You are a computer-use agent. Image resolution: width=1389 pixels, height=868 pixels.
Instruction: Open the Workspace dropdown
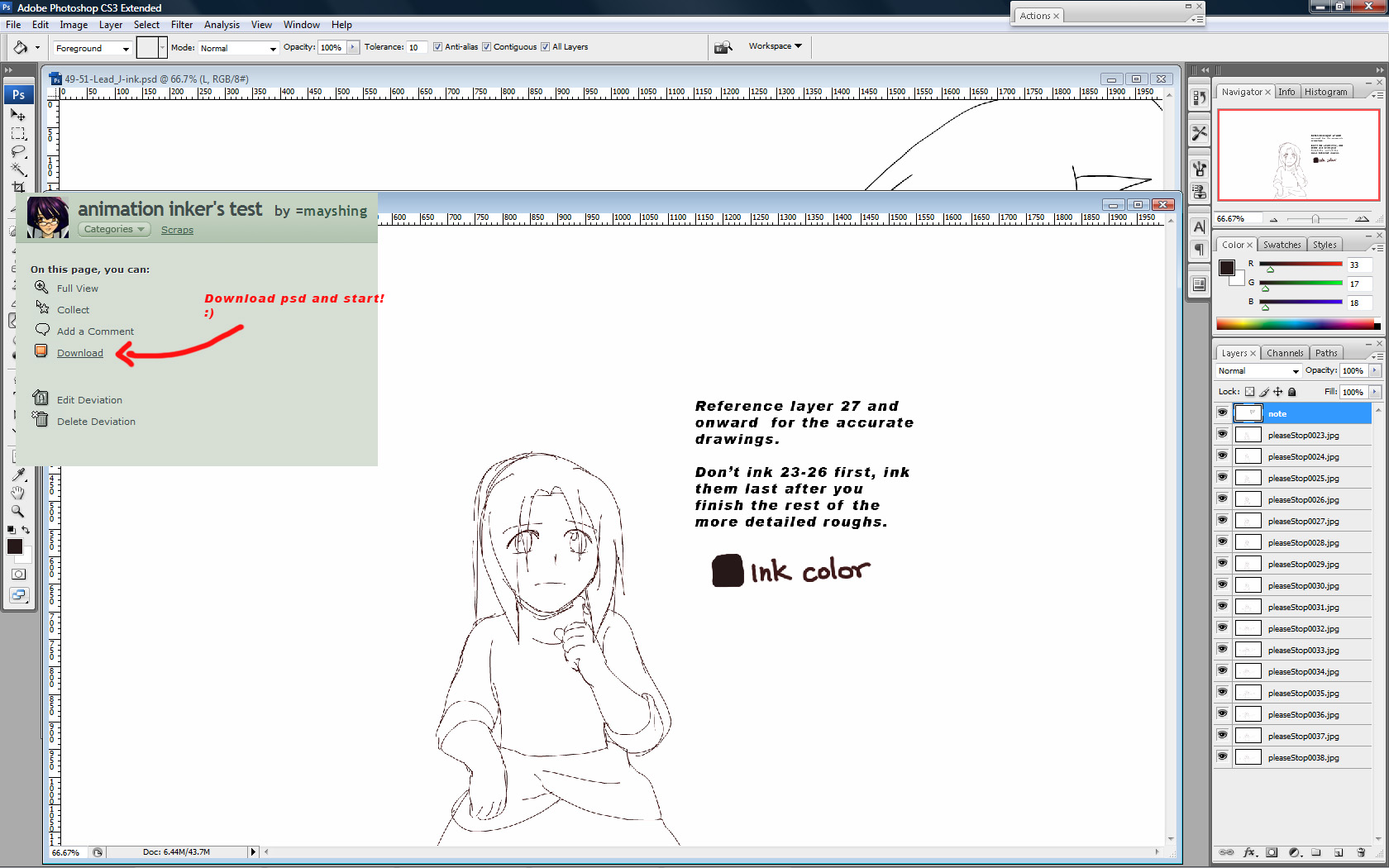tap(774, 46)
